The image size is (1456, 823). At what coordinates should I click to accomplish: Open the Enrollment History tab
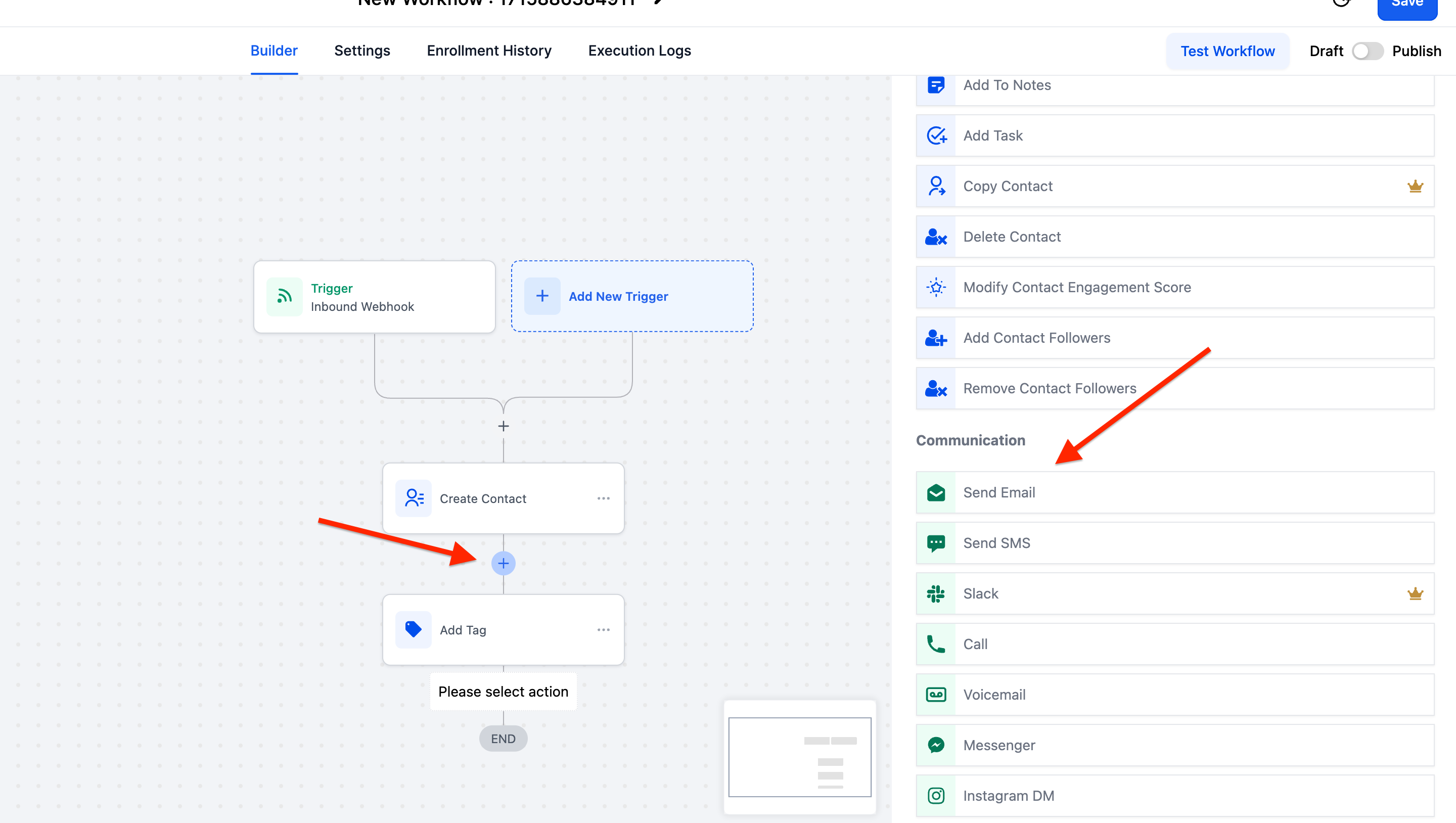pos(489,51)
